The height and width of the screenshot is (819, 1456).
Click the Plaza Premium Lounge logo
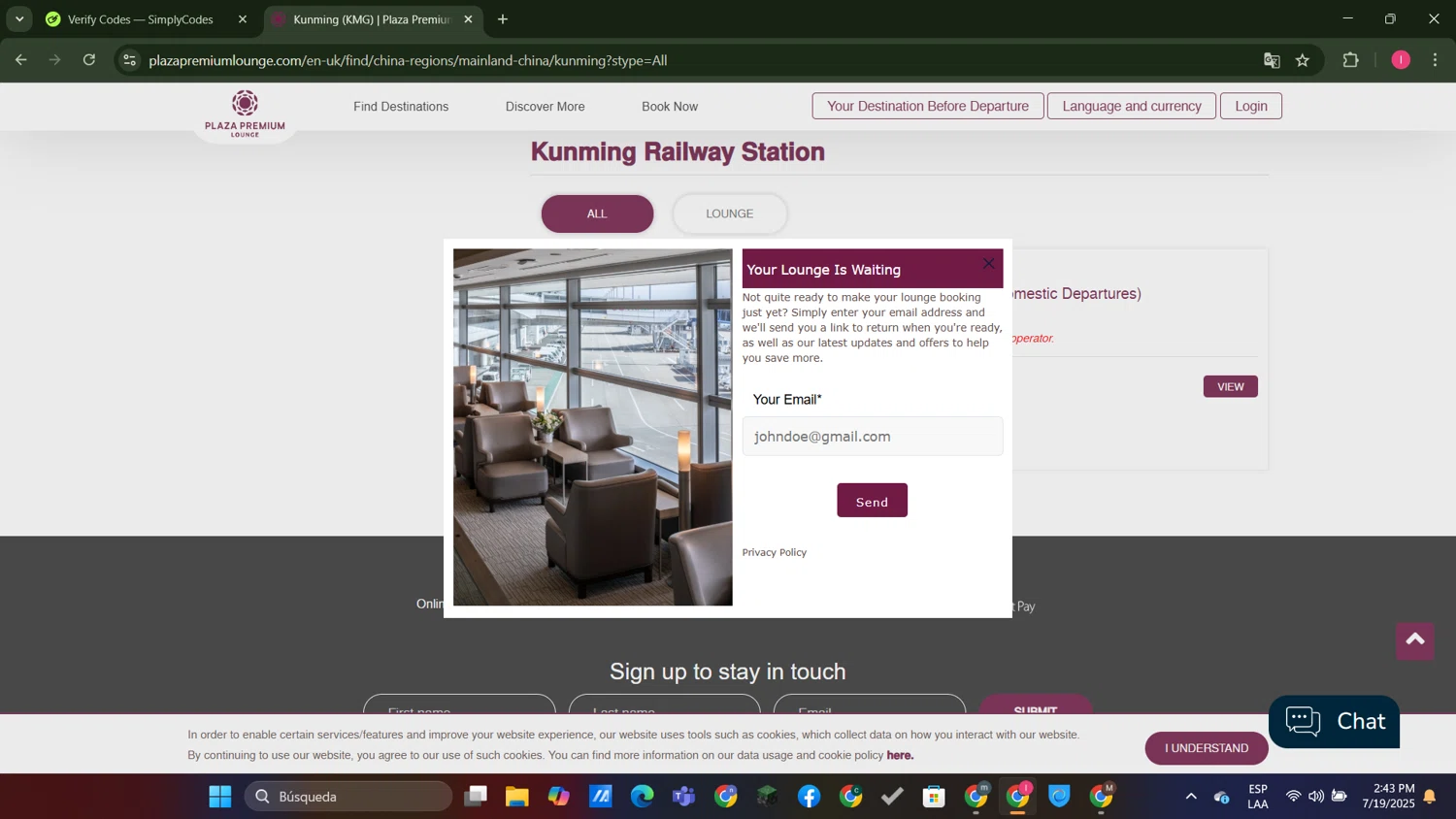[245, 114]
